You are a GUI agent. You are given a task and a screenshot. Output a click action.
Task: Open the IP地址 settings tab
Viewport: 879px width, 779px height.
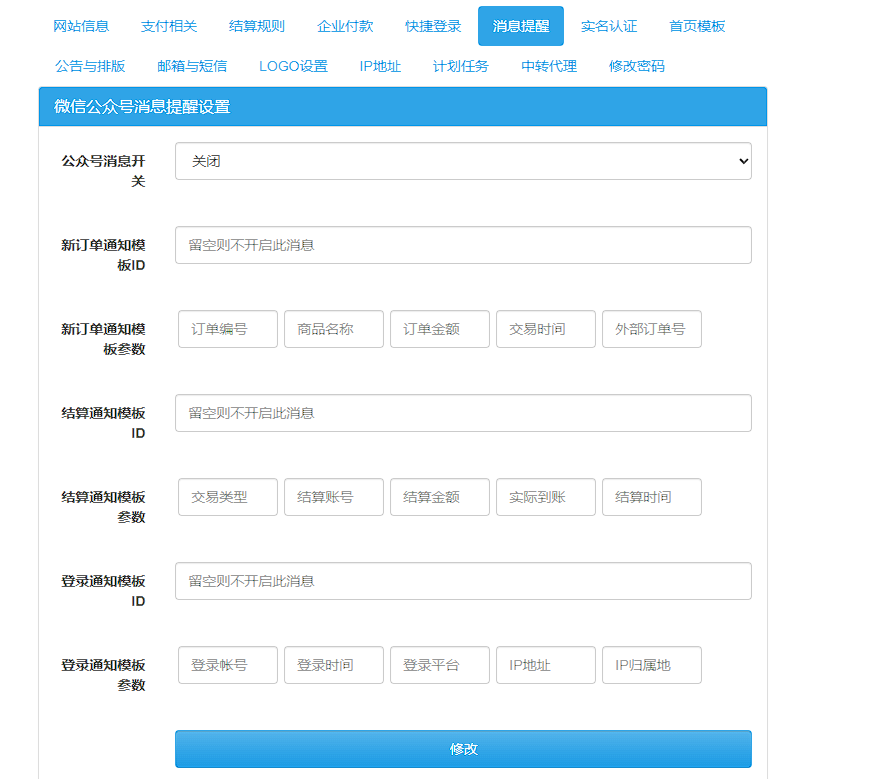coord(380,66)
